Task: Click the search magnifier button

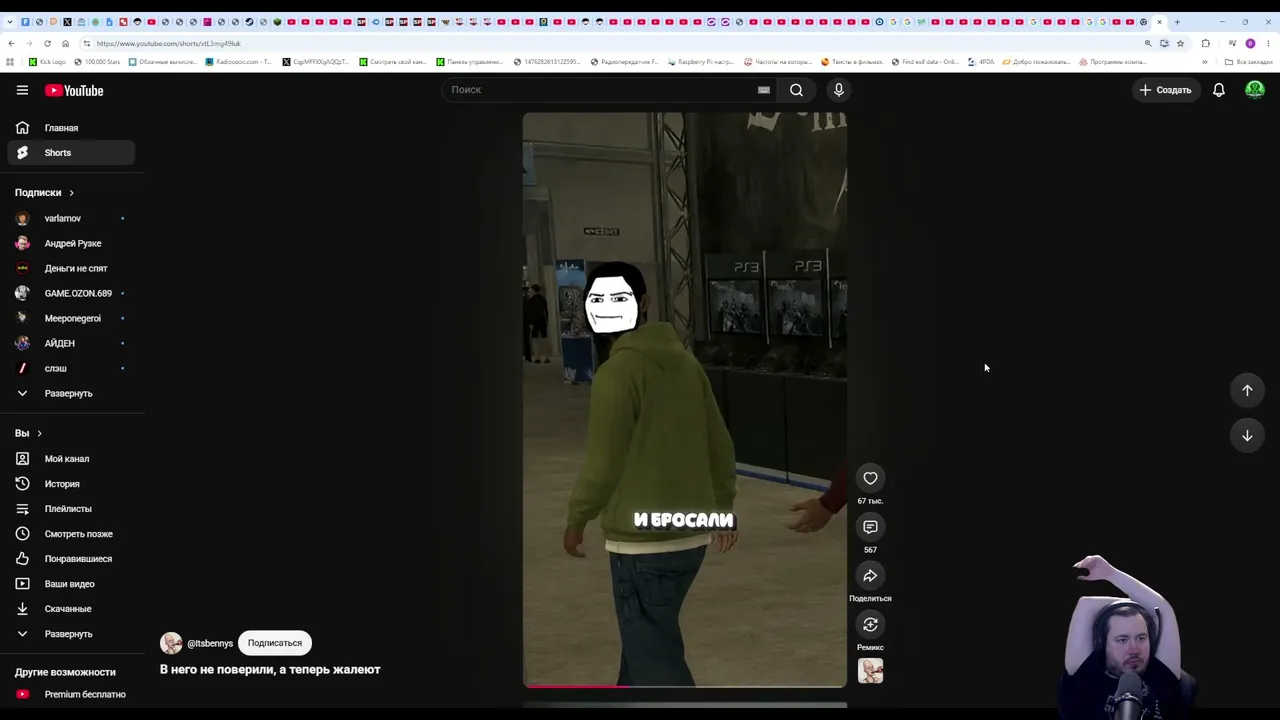Action: (796, 90)
